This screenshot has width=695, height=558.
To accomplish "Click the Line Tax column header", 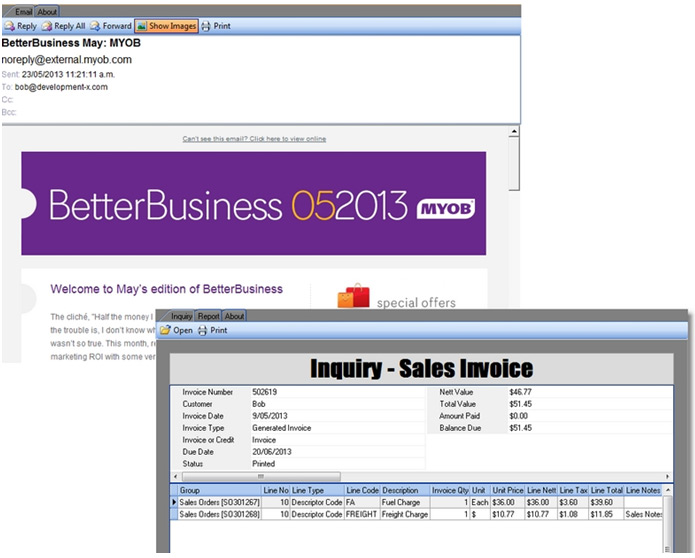I will pos(574,490).
